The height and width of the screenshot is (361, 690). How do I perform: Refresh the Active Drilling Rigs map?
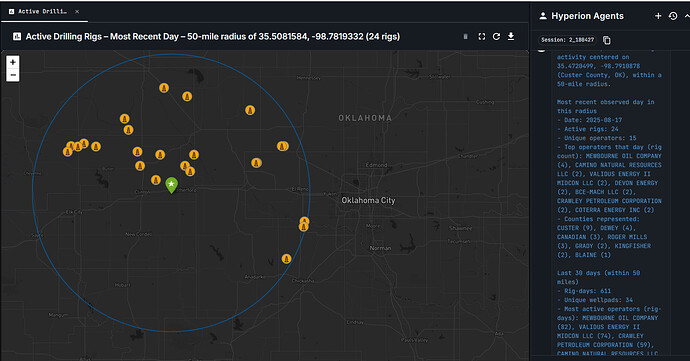point(496,37)
